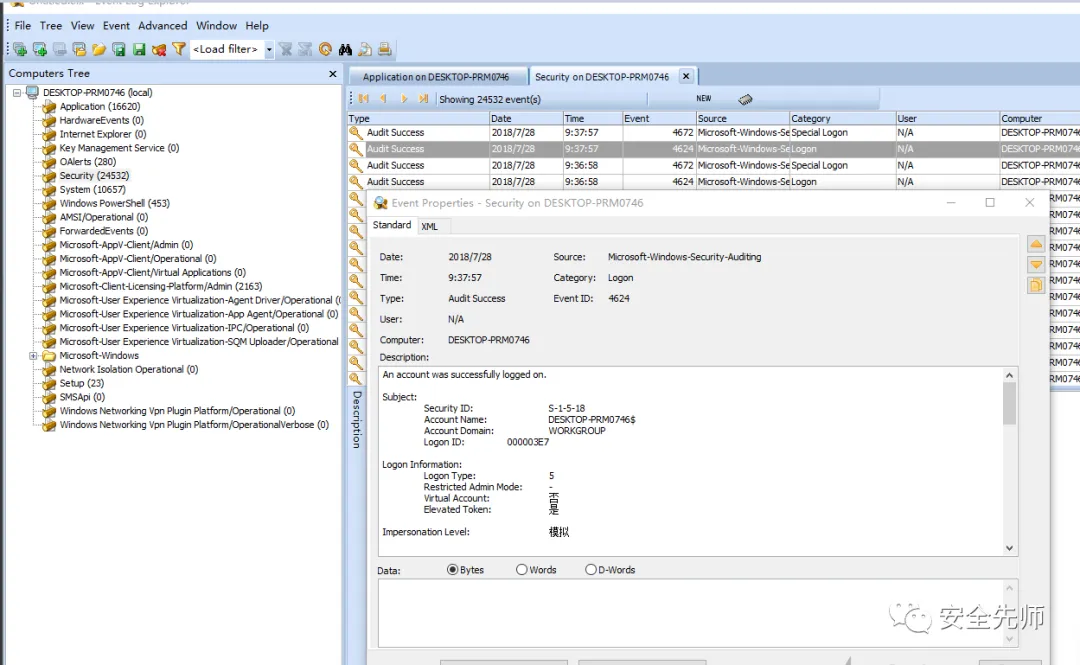Jump to first event with navigation arrow
Viewport: 1080px width, 665px height.
click(x=364, y=99)
